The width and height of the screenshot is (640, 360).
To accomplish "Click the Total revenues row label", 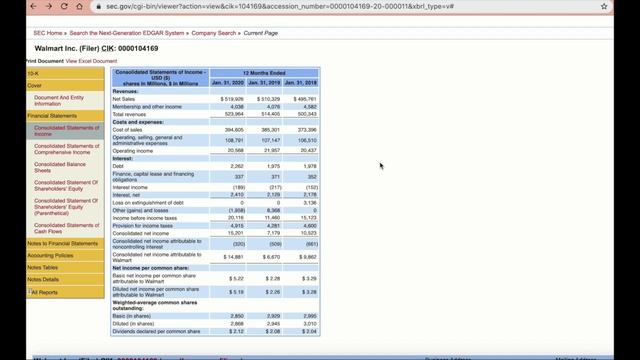I will [x=129, y=115].
